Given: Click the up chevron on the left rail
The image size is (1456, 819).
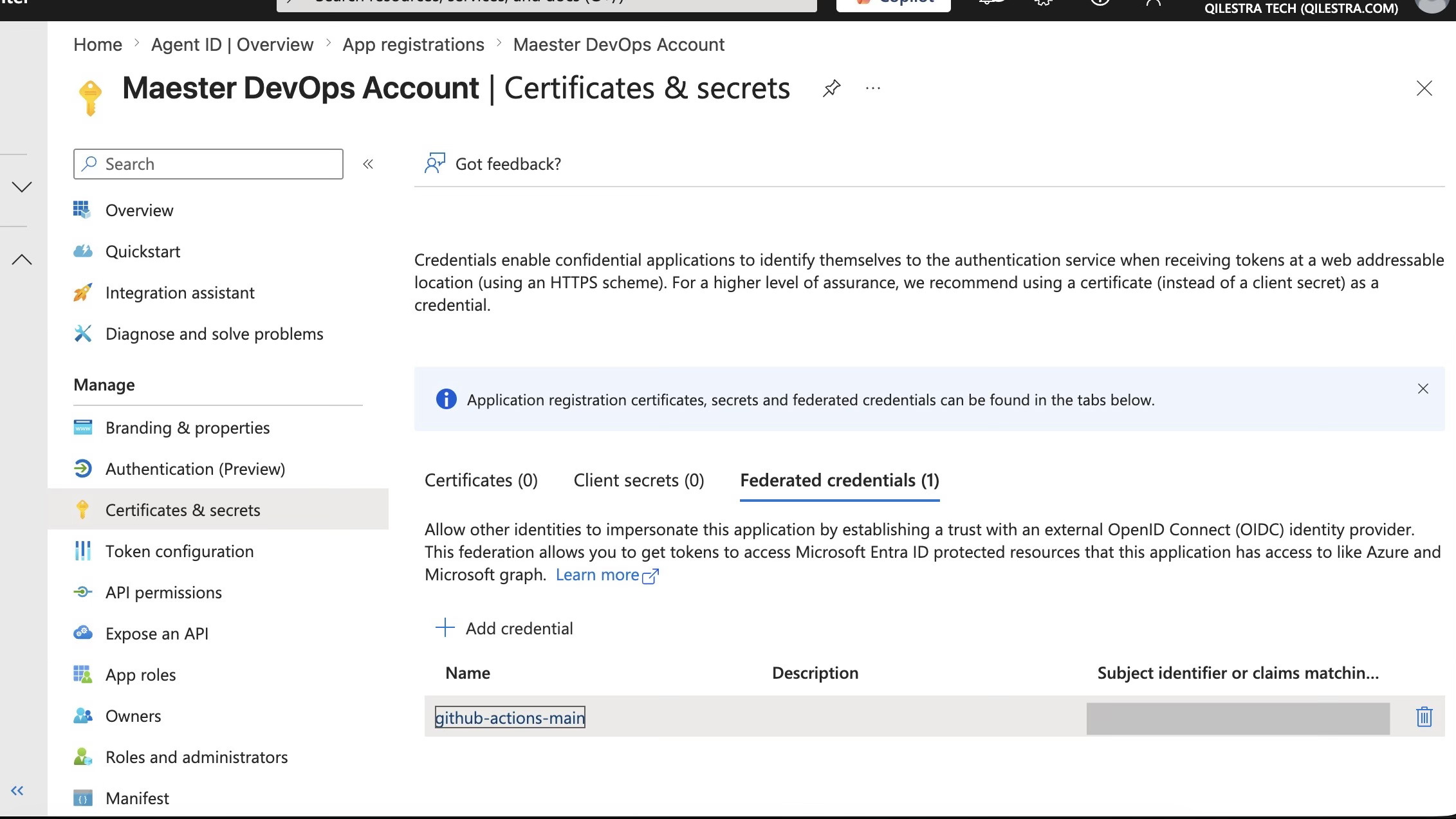Looking at the screenshot, I should 22,259.
